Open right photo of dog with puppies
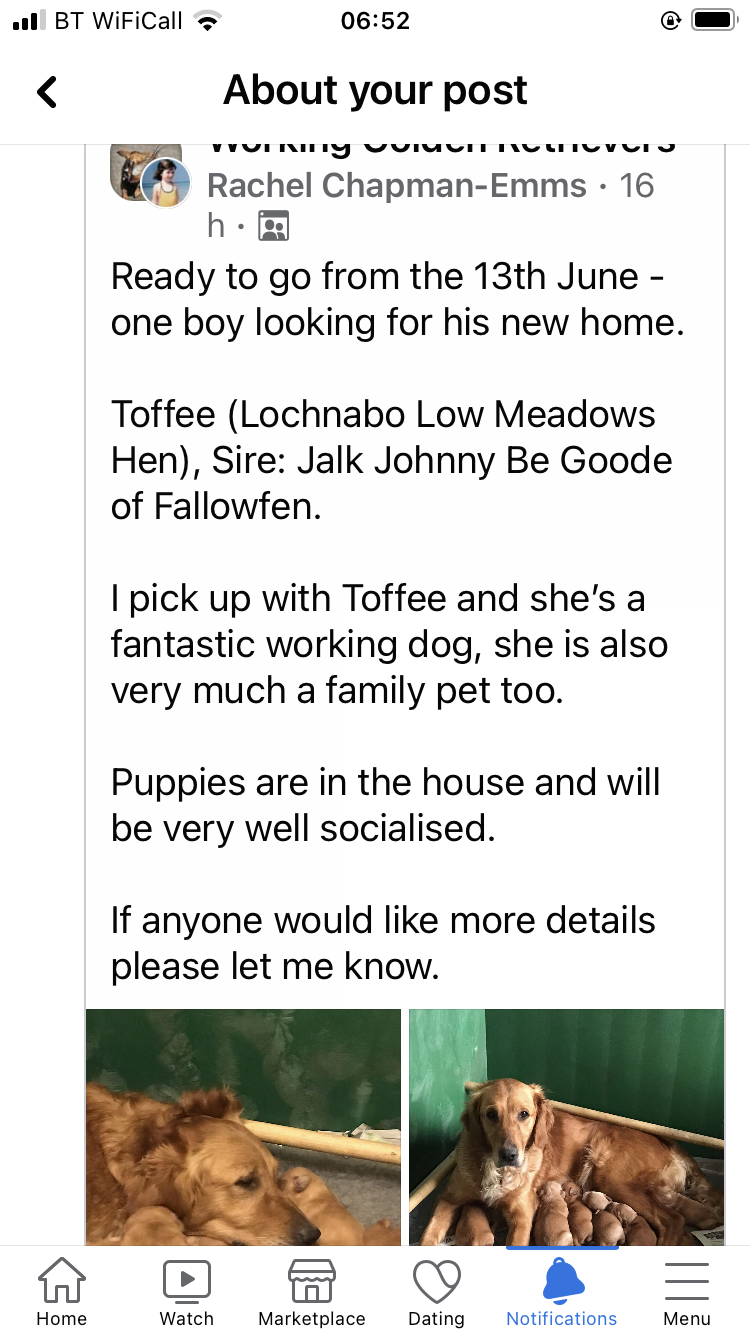 pyautogui.click(x=566, y=1127)
